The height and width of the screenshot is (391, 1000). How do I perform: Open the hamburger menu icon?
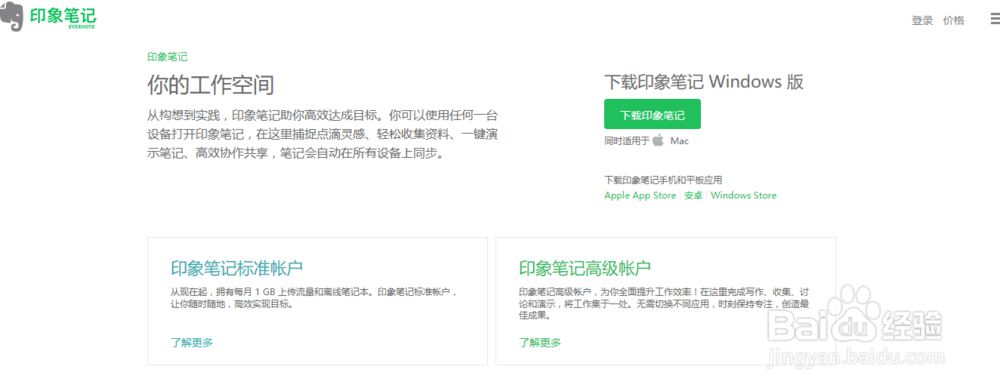[x=995, y=20]
